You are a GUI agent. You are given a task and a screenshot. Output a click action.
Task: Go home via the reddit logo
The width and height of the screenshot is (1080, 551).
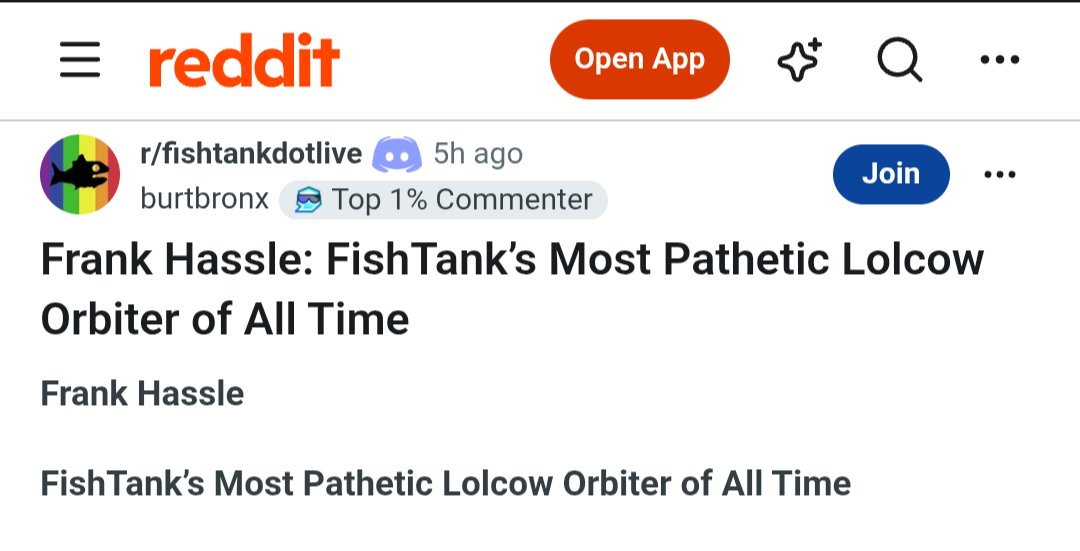point(245,61)
